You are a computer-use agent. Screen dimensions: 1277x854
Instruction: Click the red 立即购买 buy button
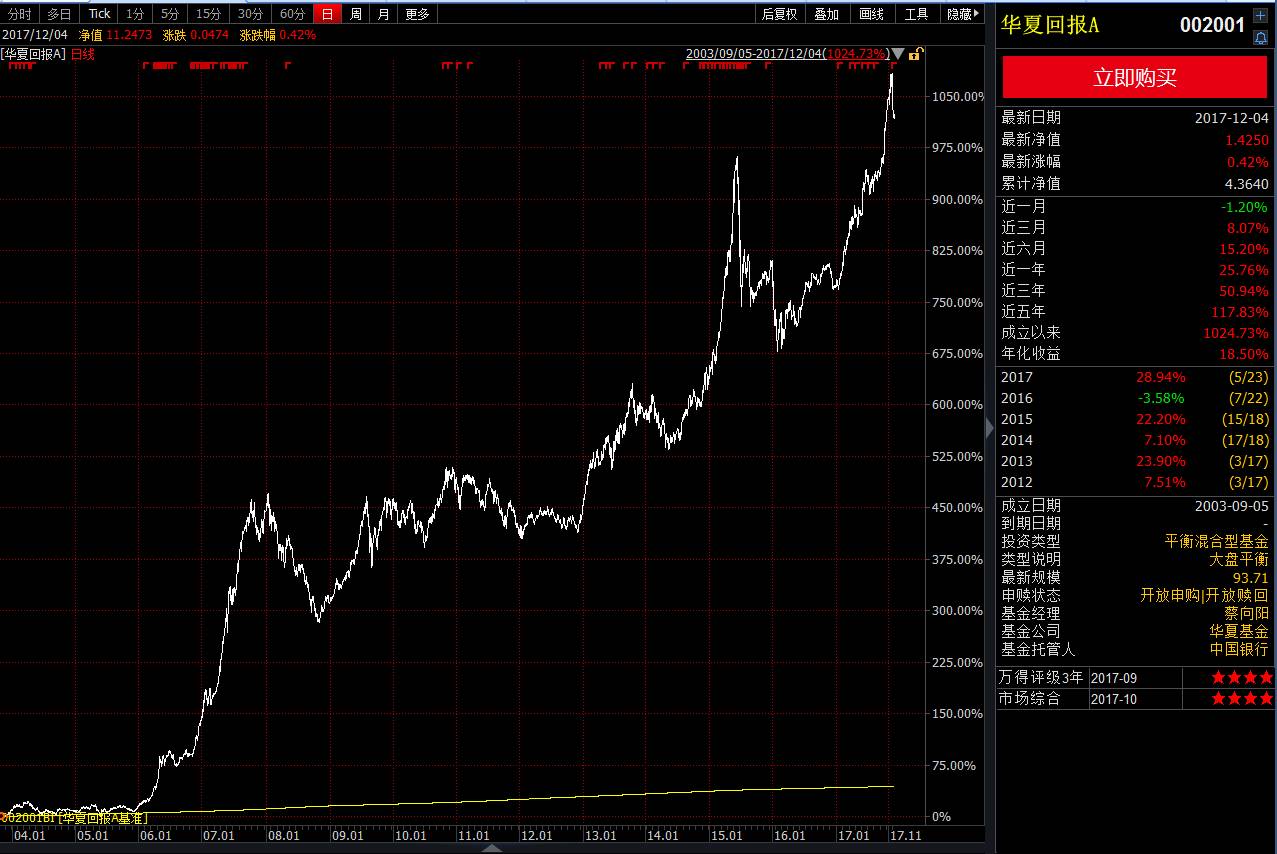pos(1135,78)
